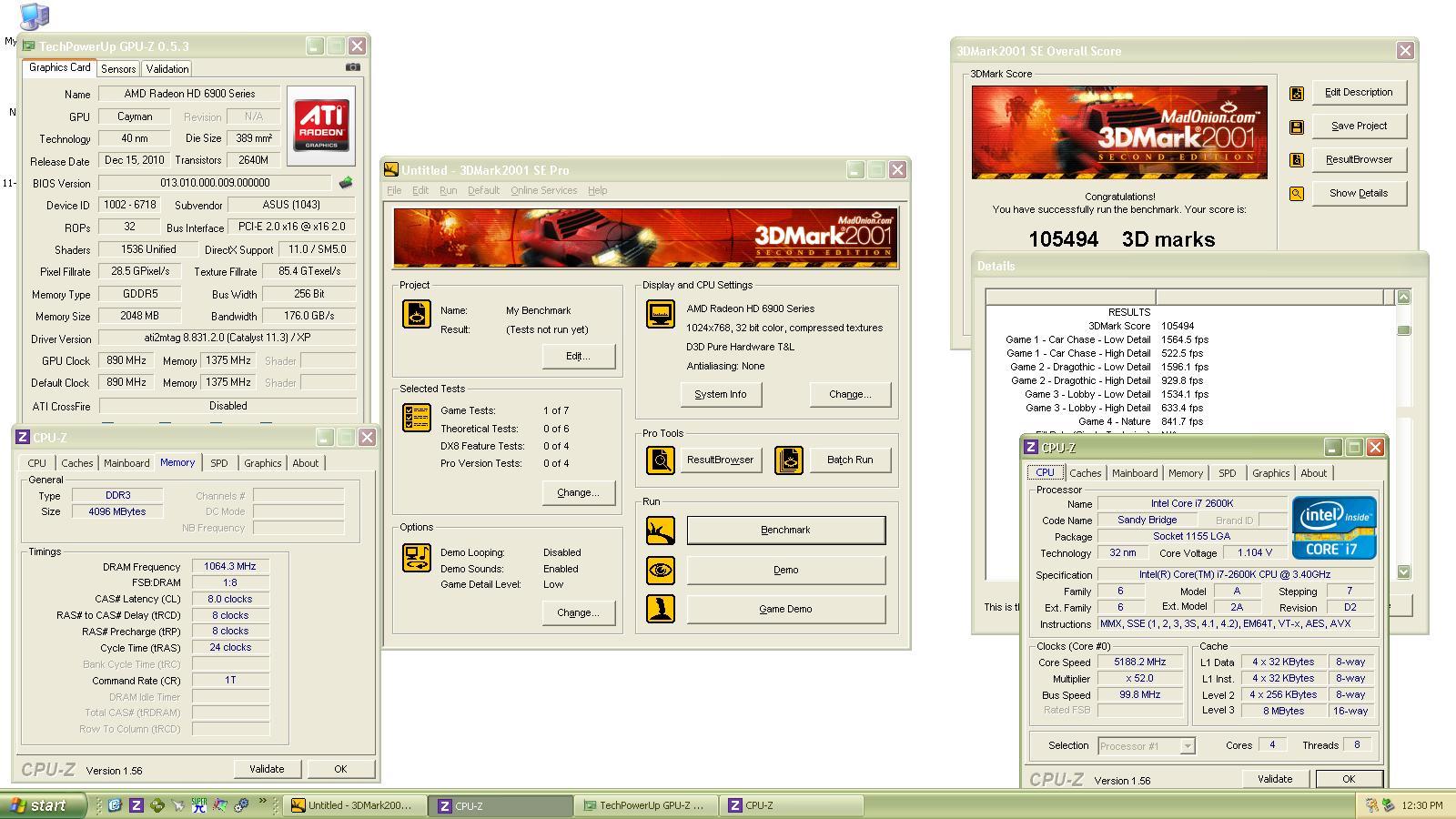1456x819 pixels.
Task: Click the 105494 3DMark Score result row
Action: point(1188,326)
